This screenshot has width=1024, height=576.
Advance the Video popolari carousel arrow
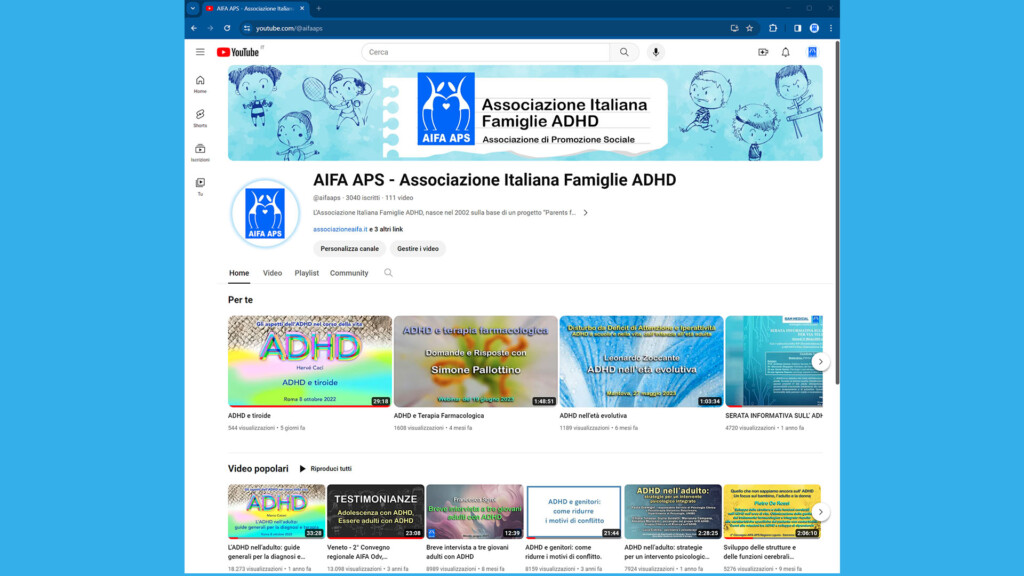tap(820, 510)
